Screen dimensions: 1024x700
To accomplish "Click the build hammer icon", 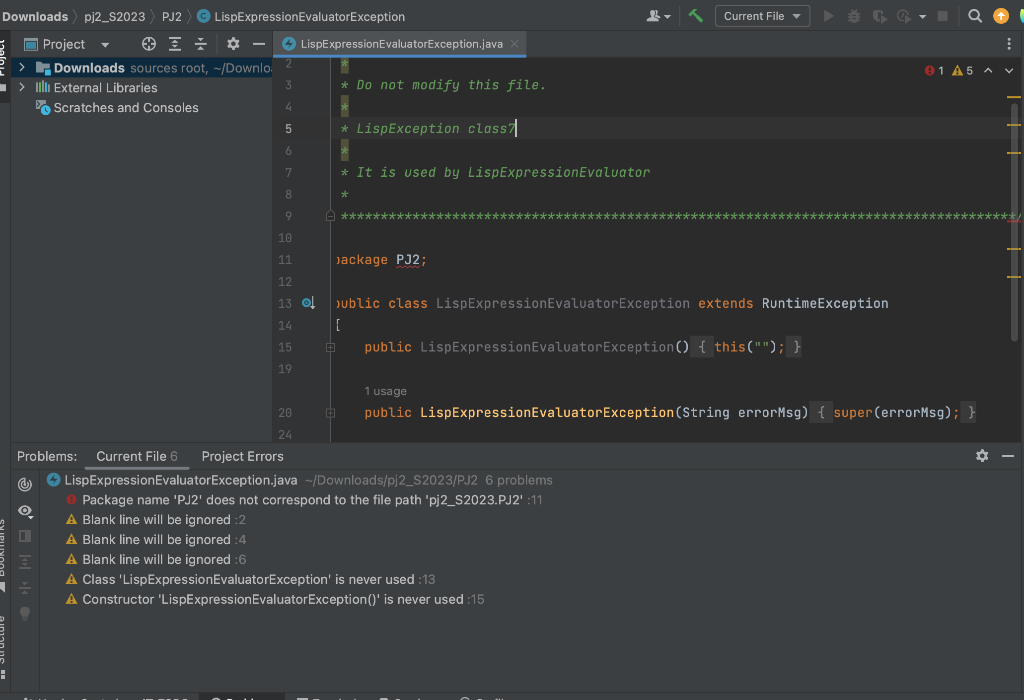I will [695, 15].
